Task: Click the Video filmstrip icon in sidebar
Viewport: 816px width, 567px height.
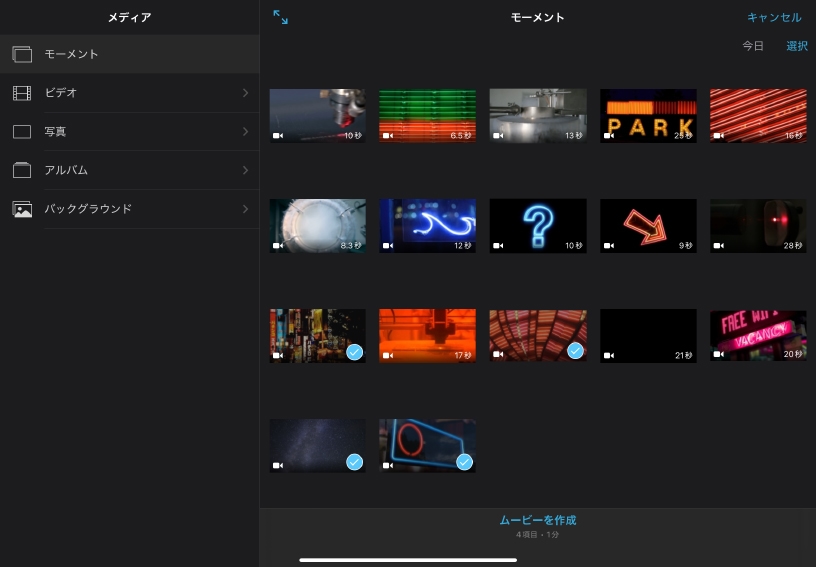Action: tap(22, 93)
